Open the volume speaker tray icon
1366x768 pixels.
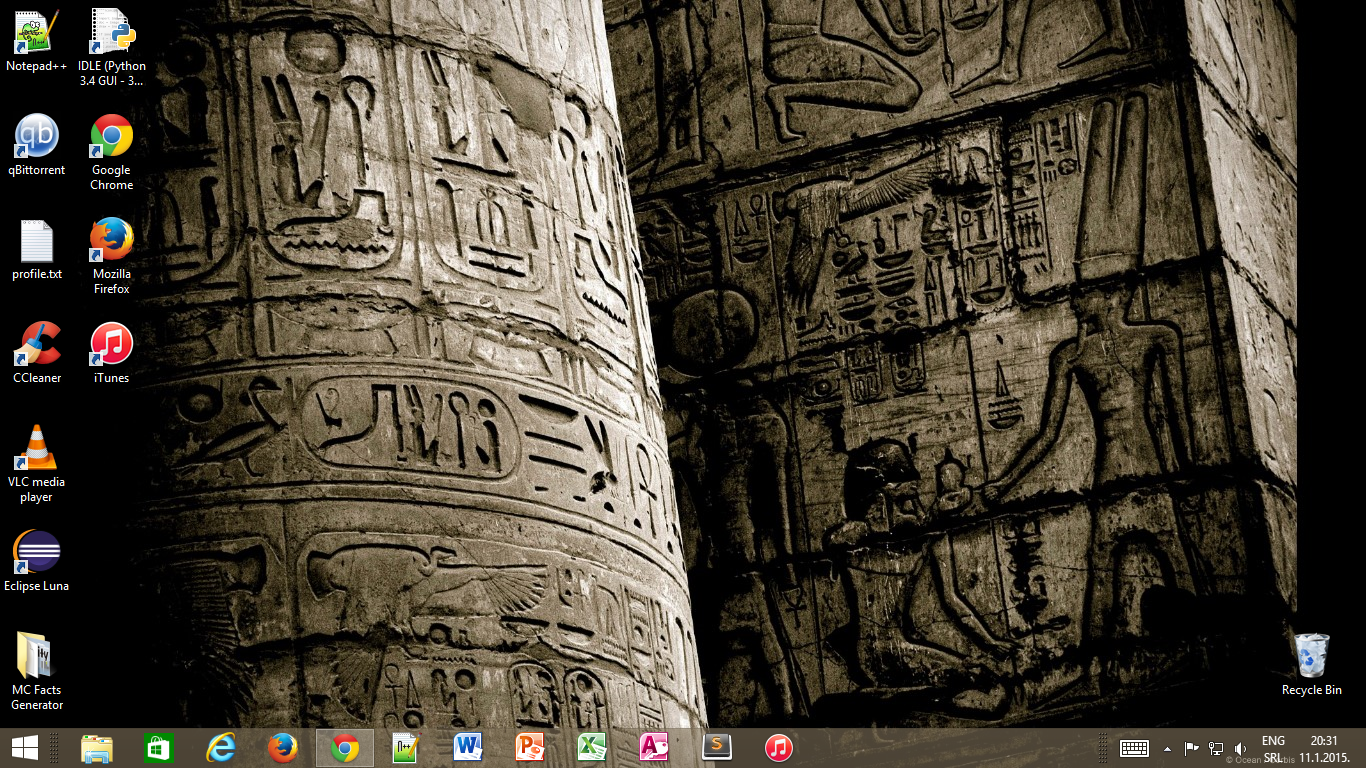click(x=1241, y=748)
